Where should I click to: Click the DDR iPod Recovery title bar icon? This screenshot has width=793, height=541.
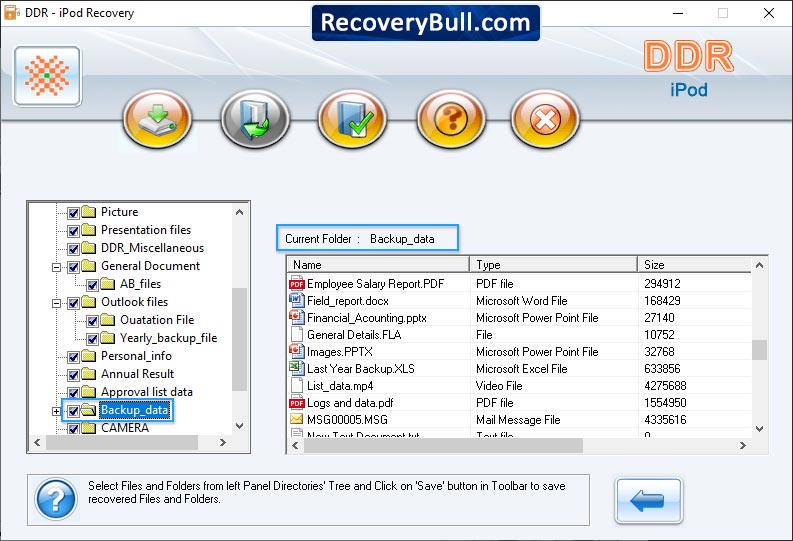coord(12,13)
